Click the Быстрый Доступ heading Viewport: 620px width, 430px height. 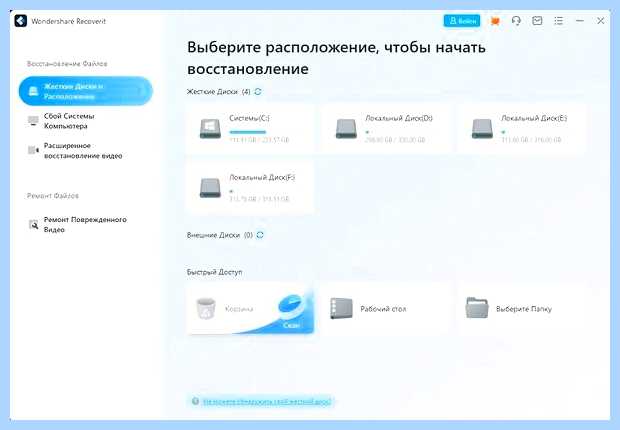tap(214, 272)
